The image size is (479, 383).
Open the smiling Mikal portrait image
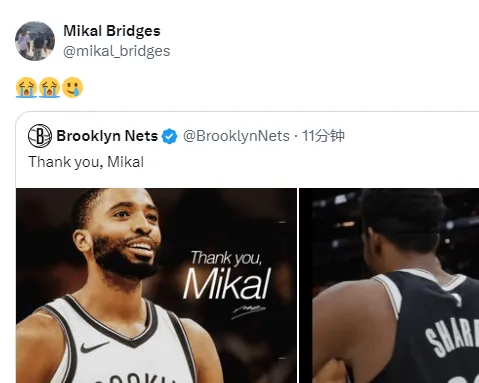(156, 286)
